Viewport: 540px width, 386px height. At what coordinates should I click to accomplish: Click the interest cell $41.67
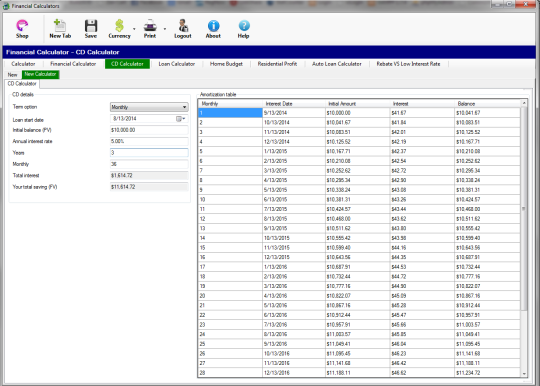[x=422, y=113]
